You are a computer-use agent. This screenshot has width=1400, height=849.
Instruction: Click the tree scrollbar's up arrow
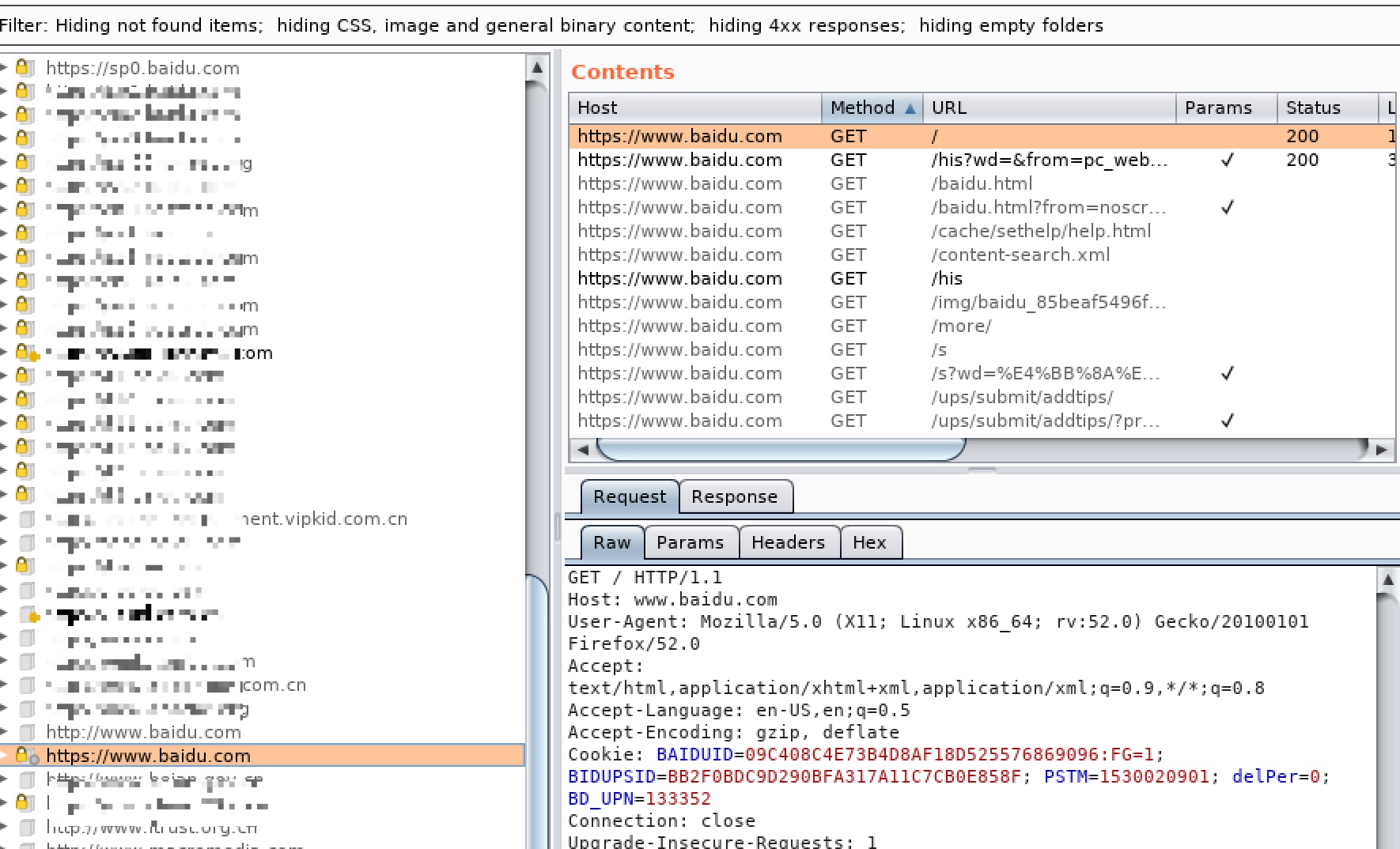click(537, 66)
